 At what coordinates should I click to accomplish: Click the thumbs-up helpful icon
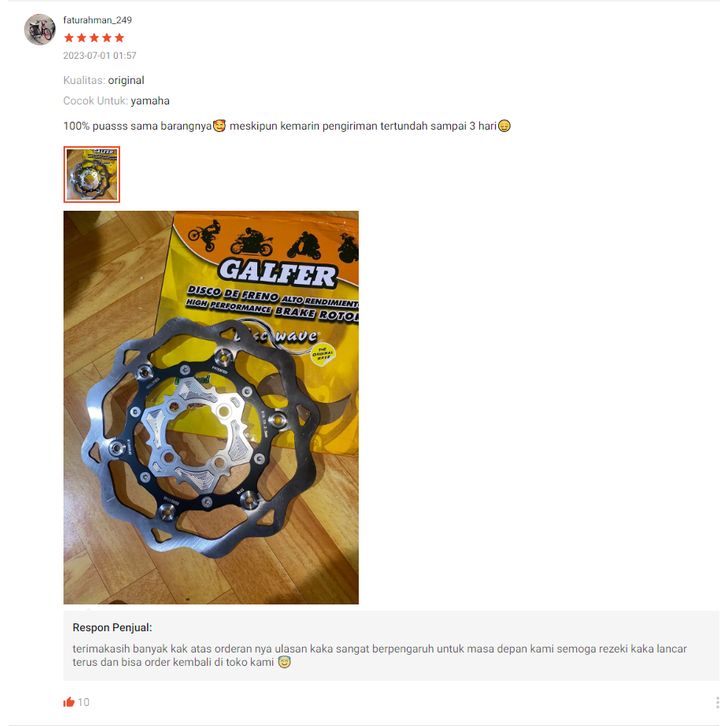pos(69,702)
